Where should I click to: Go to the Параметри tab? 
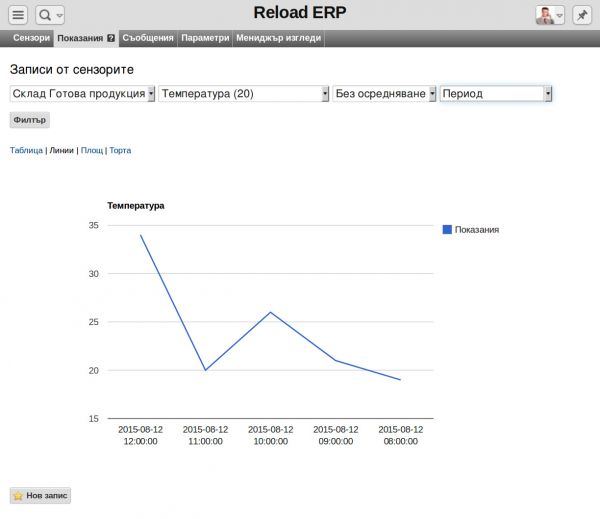pyautogui.click(x=205, y=38)
